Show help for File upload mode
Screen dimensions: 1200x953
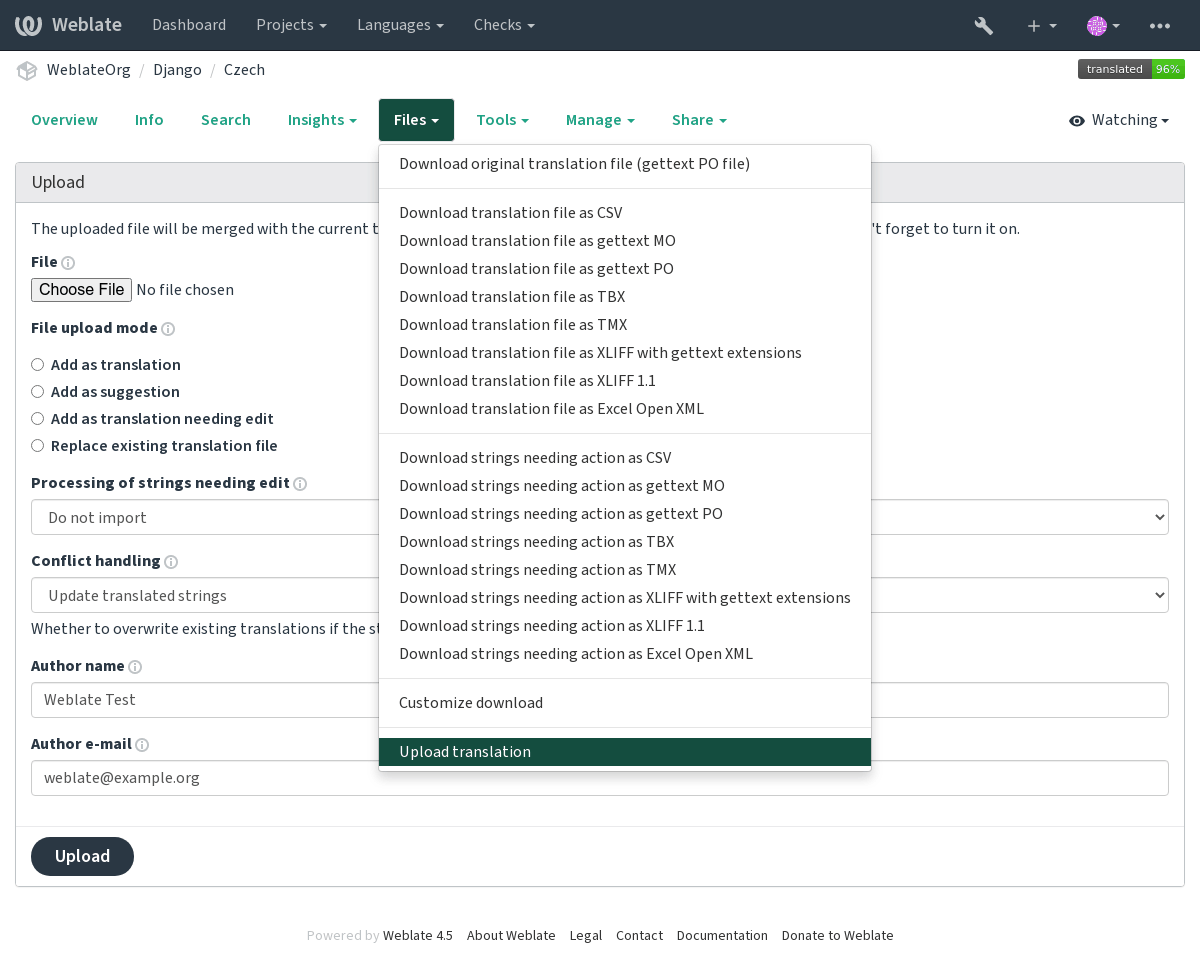168,329
